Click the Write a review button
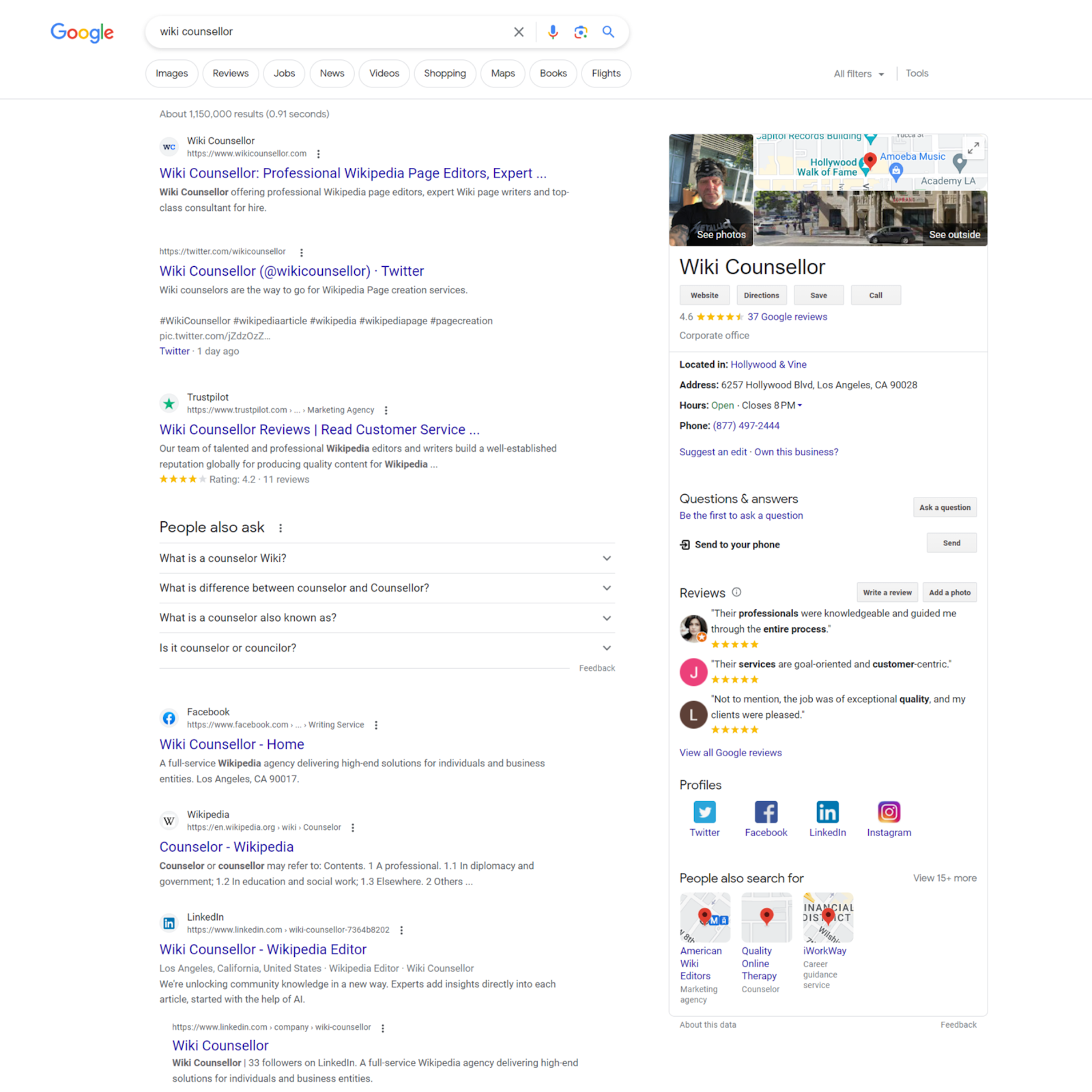 coord(887,592)
